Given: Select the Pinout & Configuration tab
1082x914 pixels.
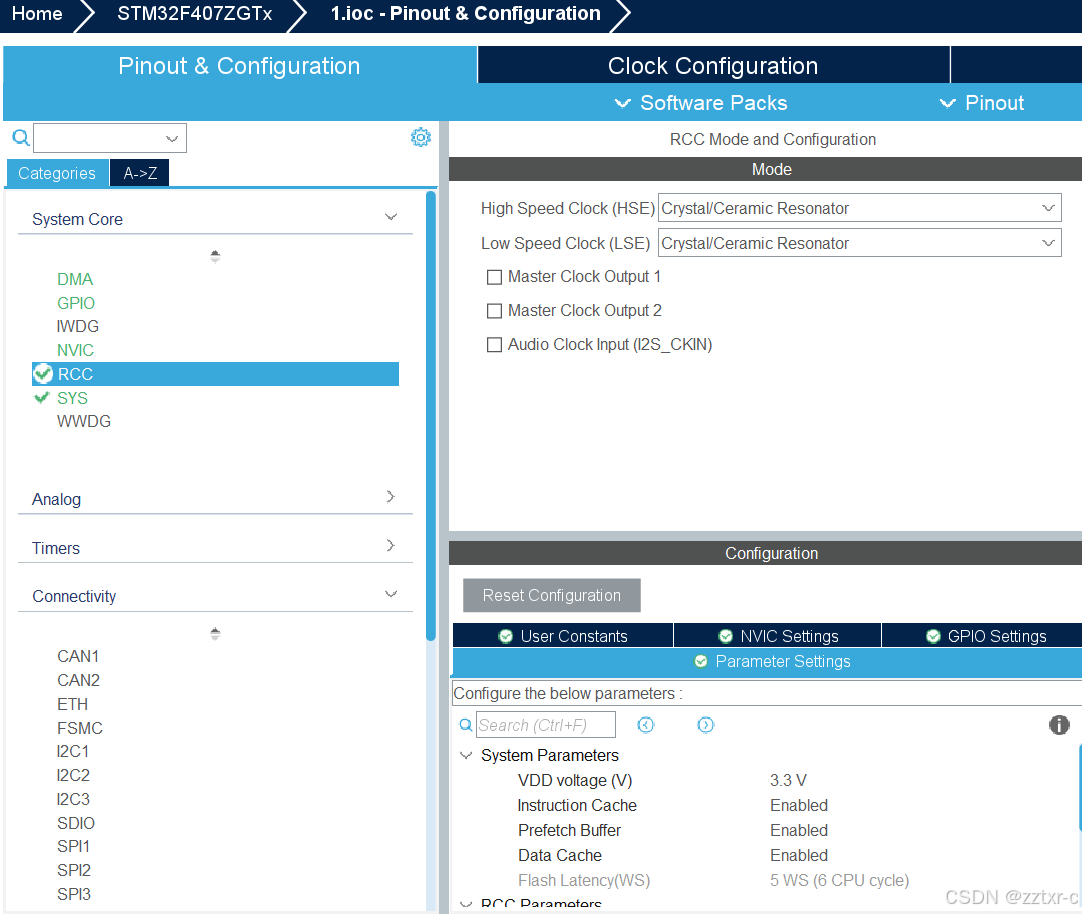Looking at the screenshot, I should tap(239, 66).
